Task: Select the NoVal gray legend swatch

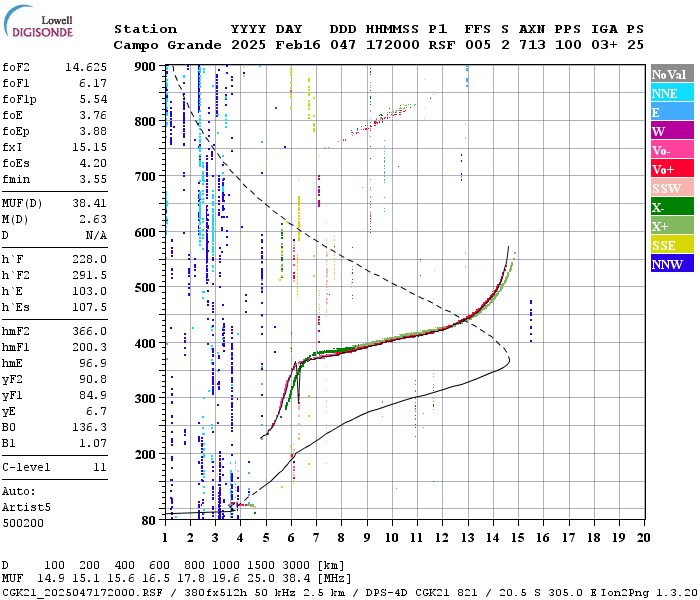Action: (672, 74)
